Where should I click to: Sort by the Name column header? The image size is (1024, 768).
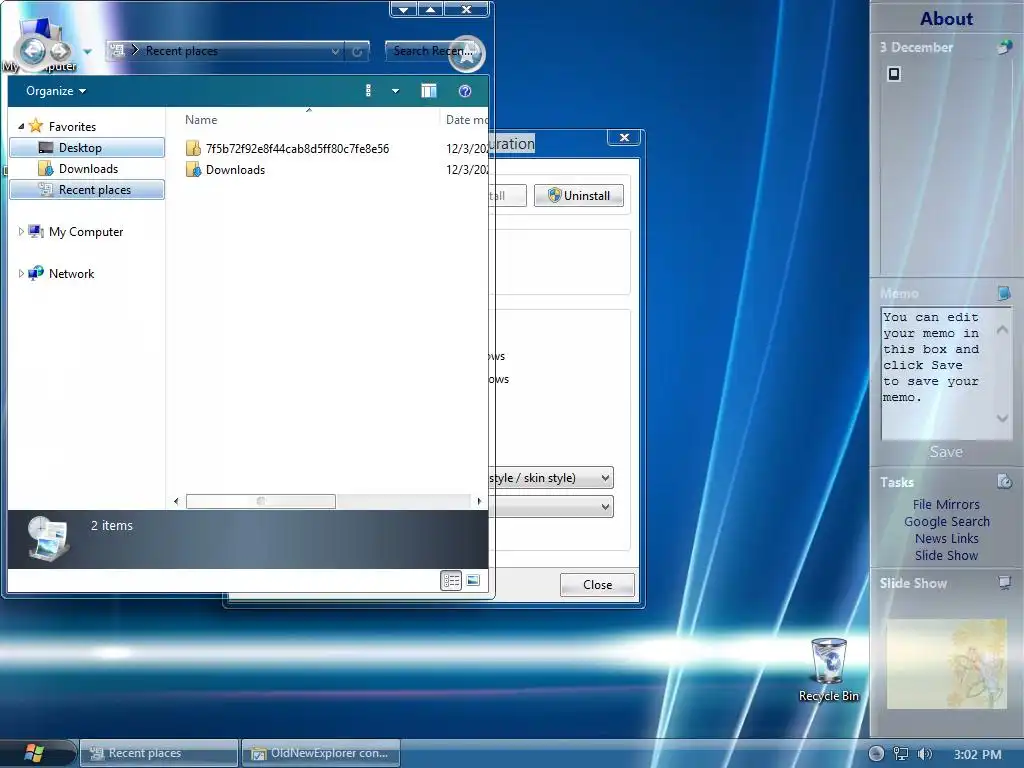click(x=200, y=120)
